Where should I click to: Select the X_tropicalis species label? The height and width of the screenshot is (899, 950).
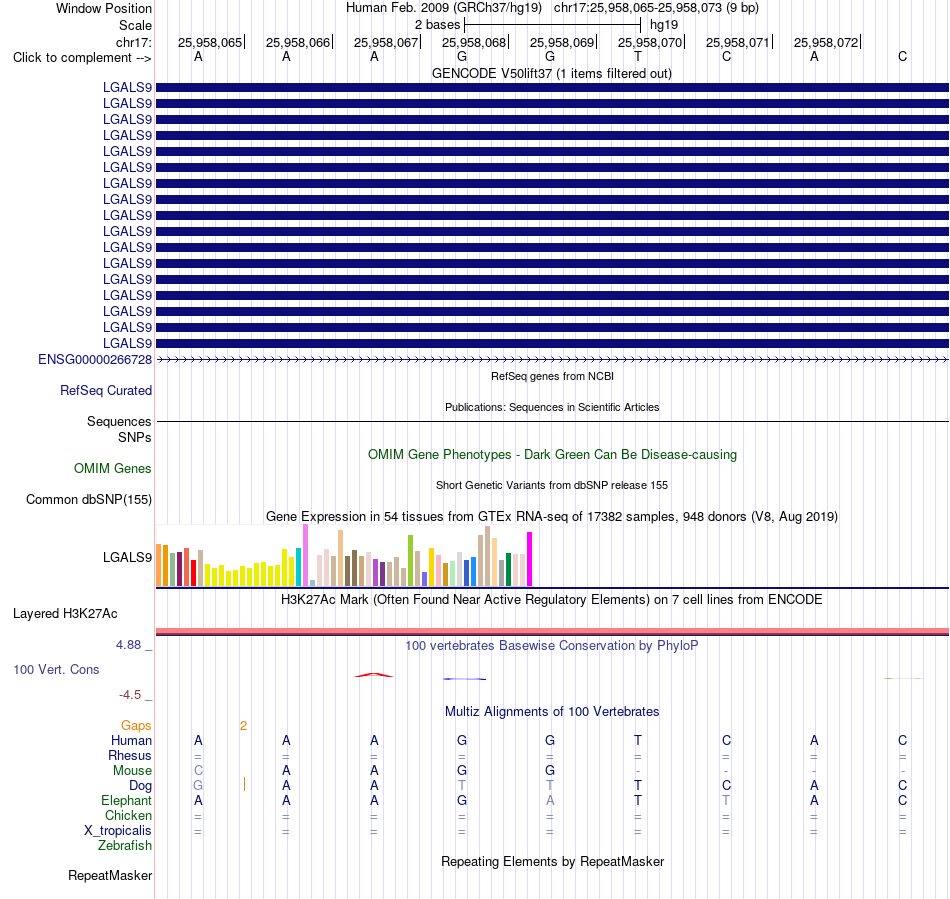pos(118,831)
